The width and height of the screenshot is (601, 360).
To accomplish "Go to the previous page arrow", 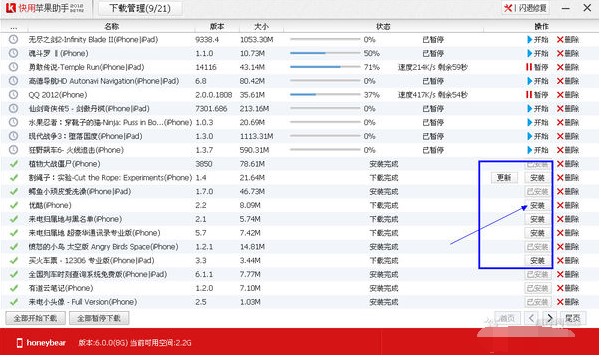I will point(531,318).
